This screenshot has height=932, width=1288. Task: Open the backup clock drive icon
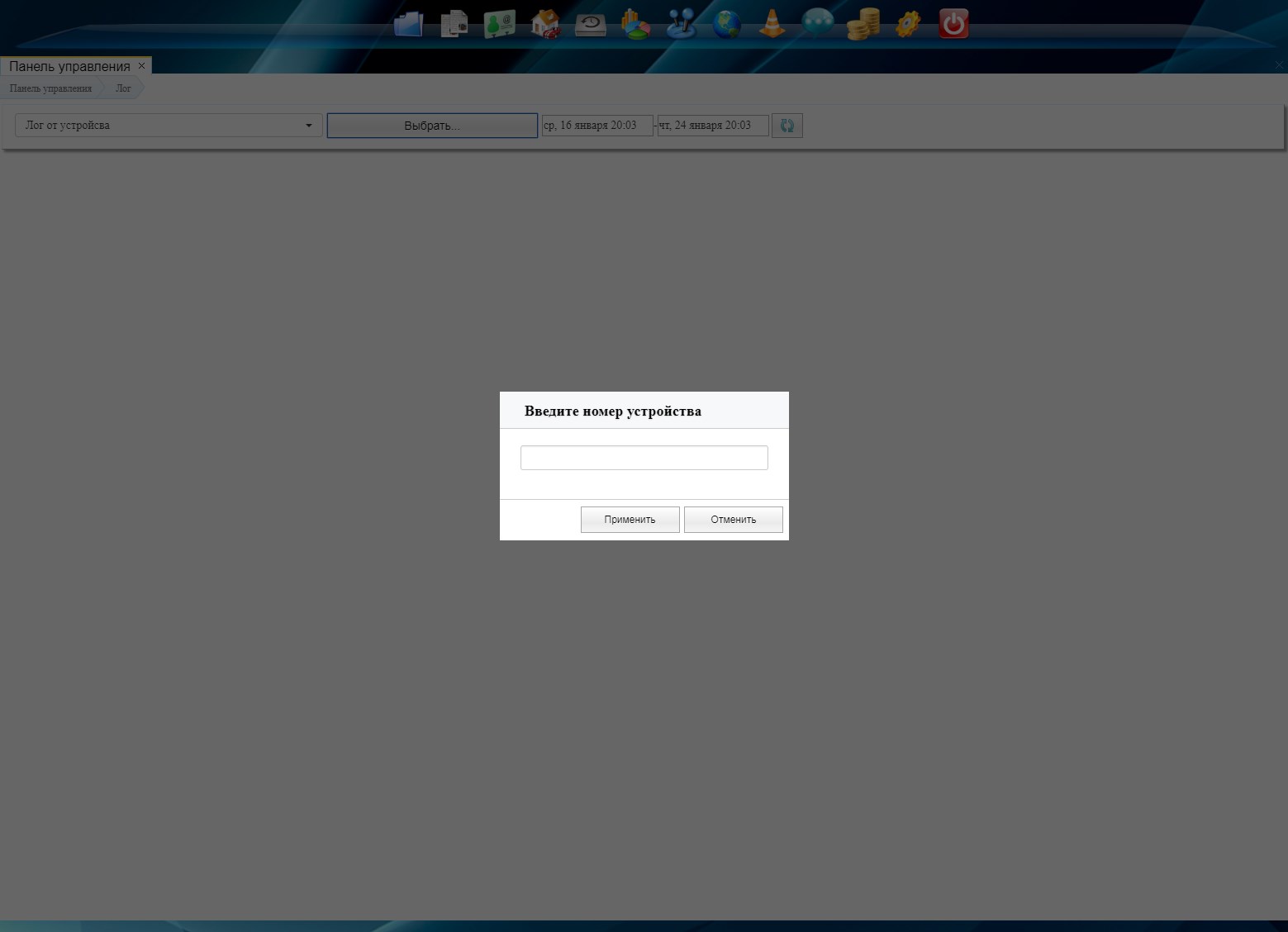pyautogui.click(x=590, y=24)
